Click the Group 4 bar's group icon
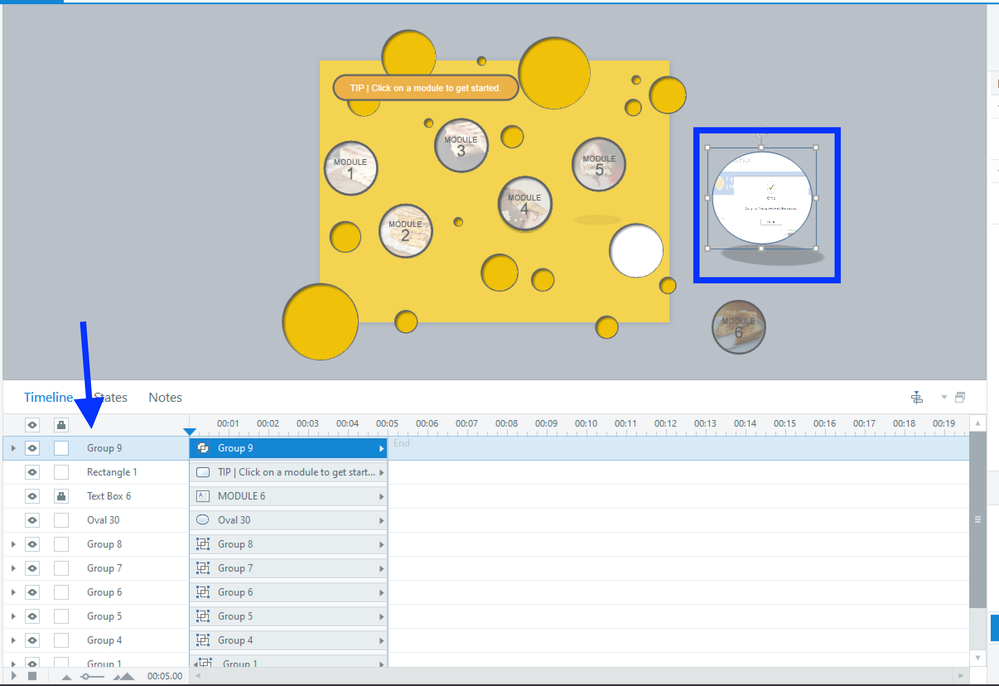 pyautogui.click(x=203, y=640)
